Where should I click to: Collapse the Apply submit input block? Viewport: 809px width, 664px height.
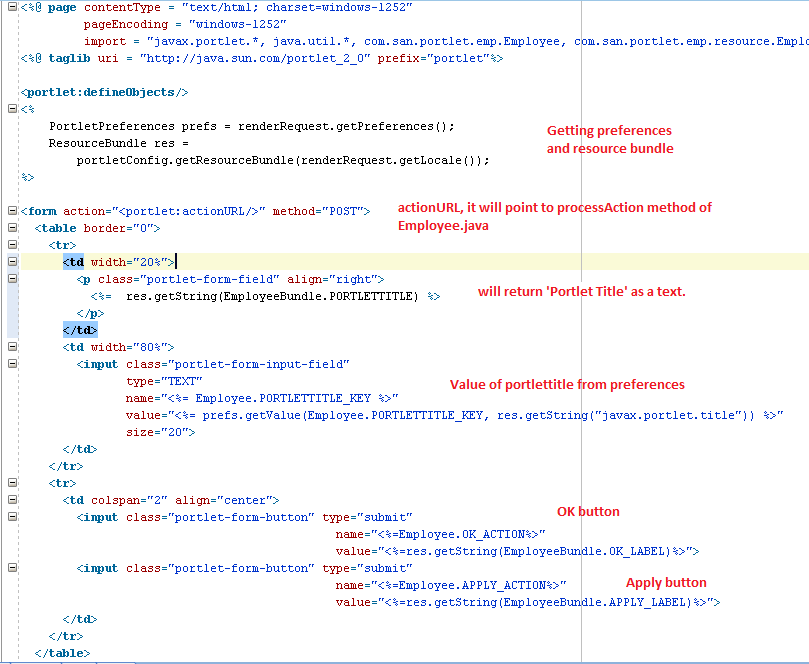pos(11,567)
